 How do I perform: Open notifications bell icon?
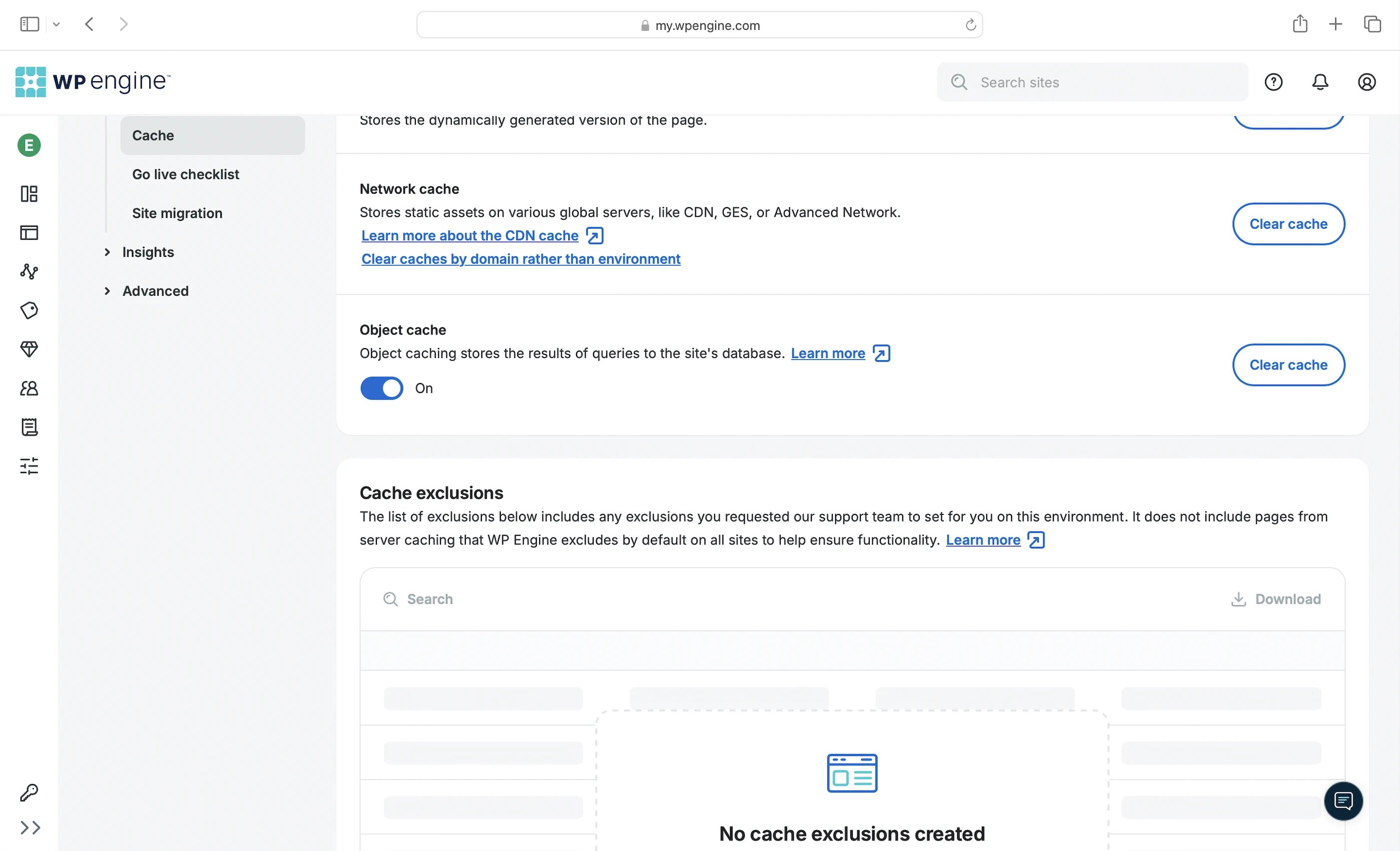pyautogui.click(x=1320, y=82)
